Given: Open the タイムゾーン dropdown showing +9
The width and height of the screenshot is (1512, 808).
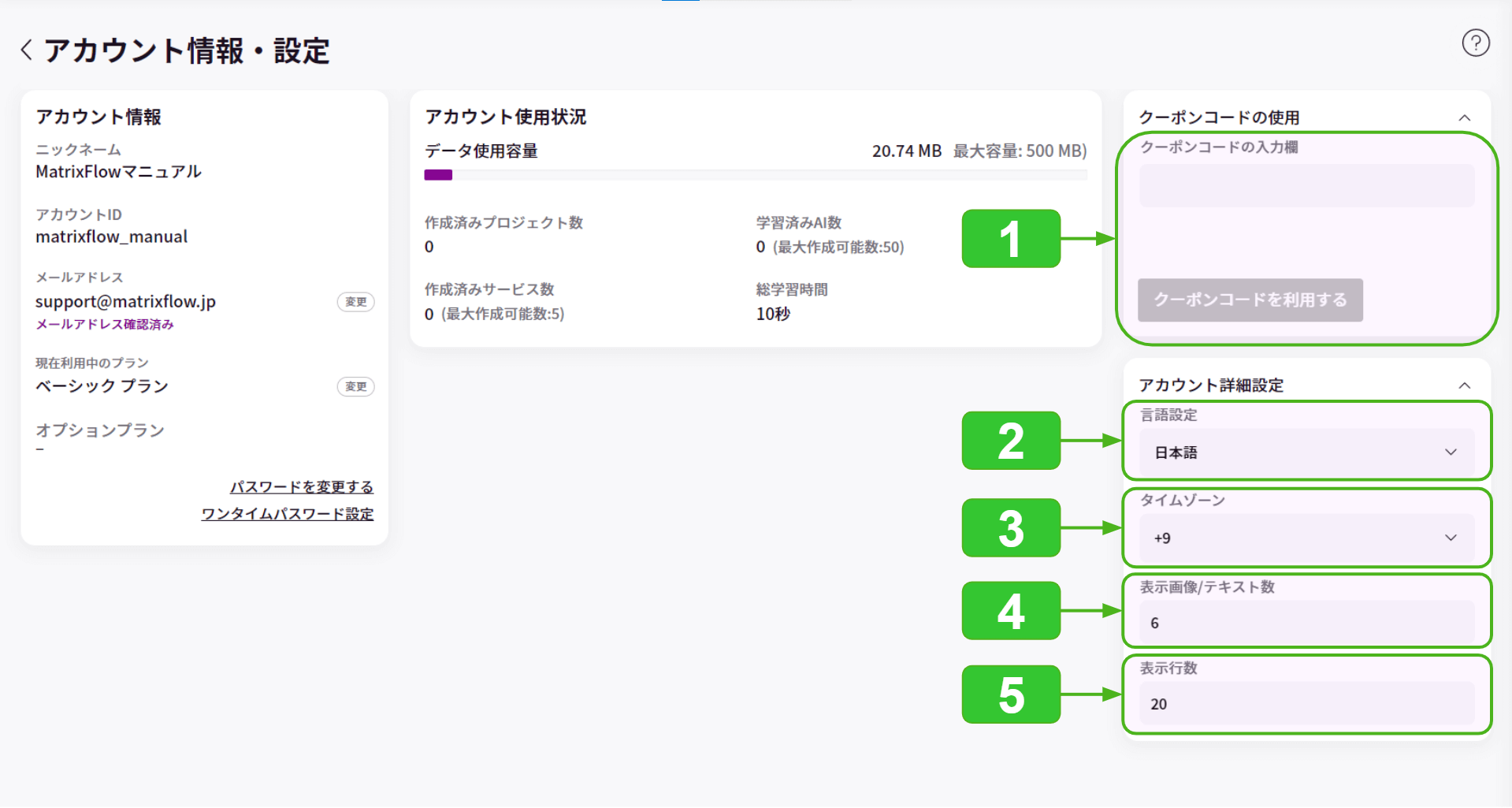Looking at the screenshot, I should click(x=1306, y=538).
